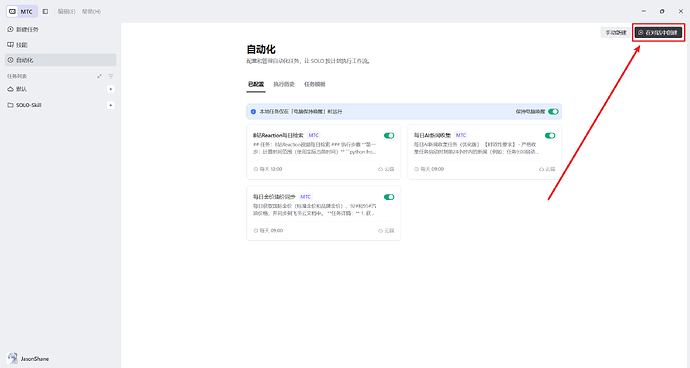Click the description text of B站Reaction card
Image resolution: width=690 pixels, height=368 pixels.
click(x=315, y=148)
